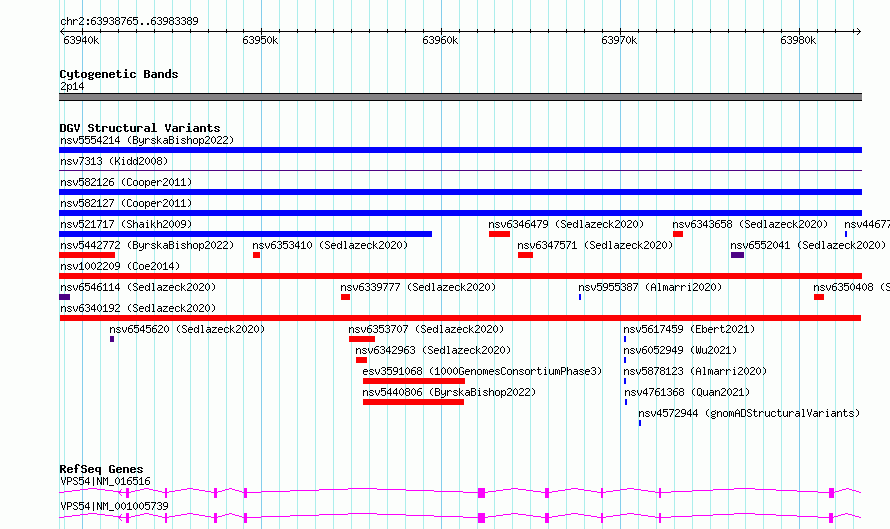The width and height of the screenshot is (890, 529).
Task: Click the long red bar under nsv1002209
Action: point(460,276)
